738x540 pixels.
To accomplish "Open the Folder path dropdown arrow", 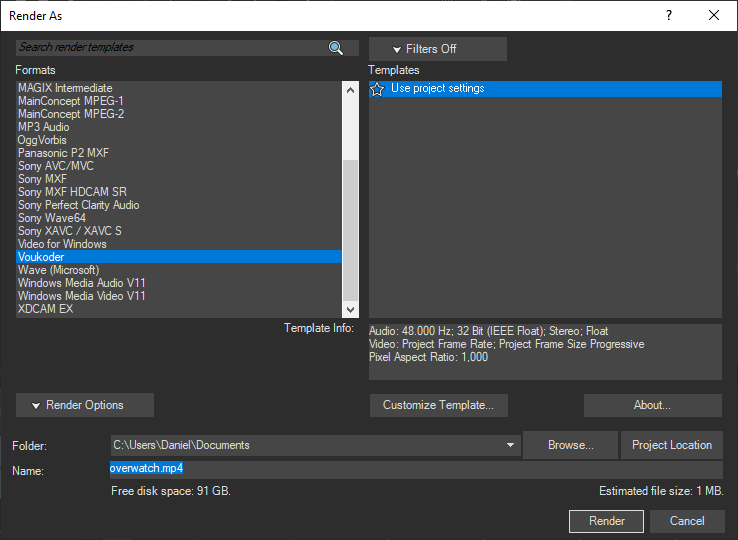I will pos(510,445).
